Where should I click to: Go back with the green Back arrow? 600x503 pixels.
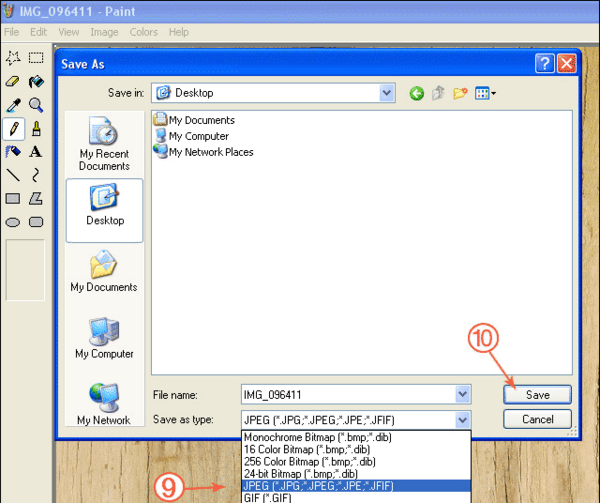416,93
